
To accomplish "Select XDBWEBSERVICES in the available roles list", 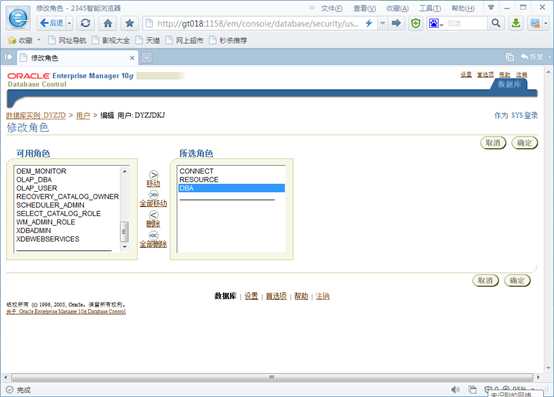I will point(48,239).
